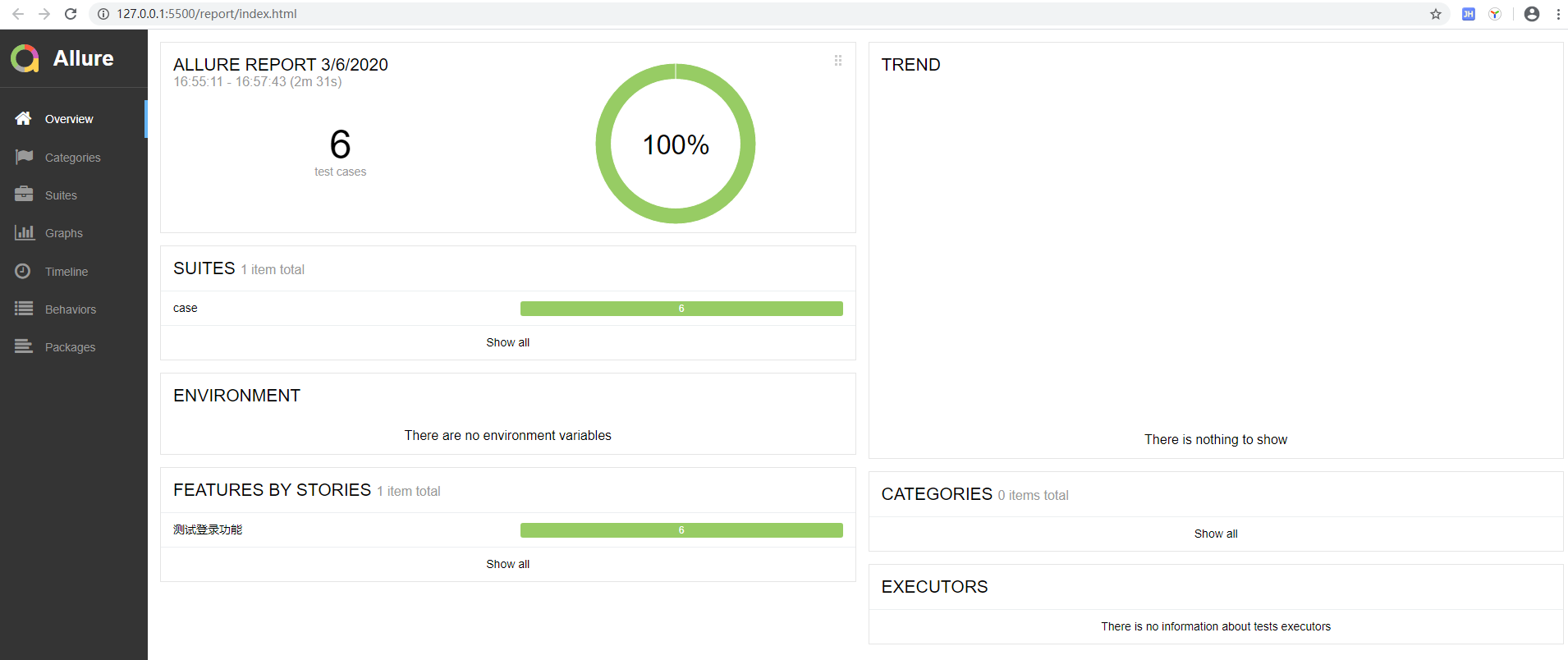Open the browser profile avatar

point(1532,14)
